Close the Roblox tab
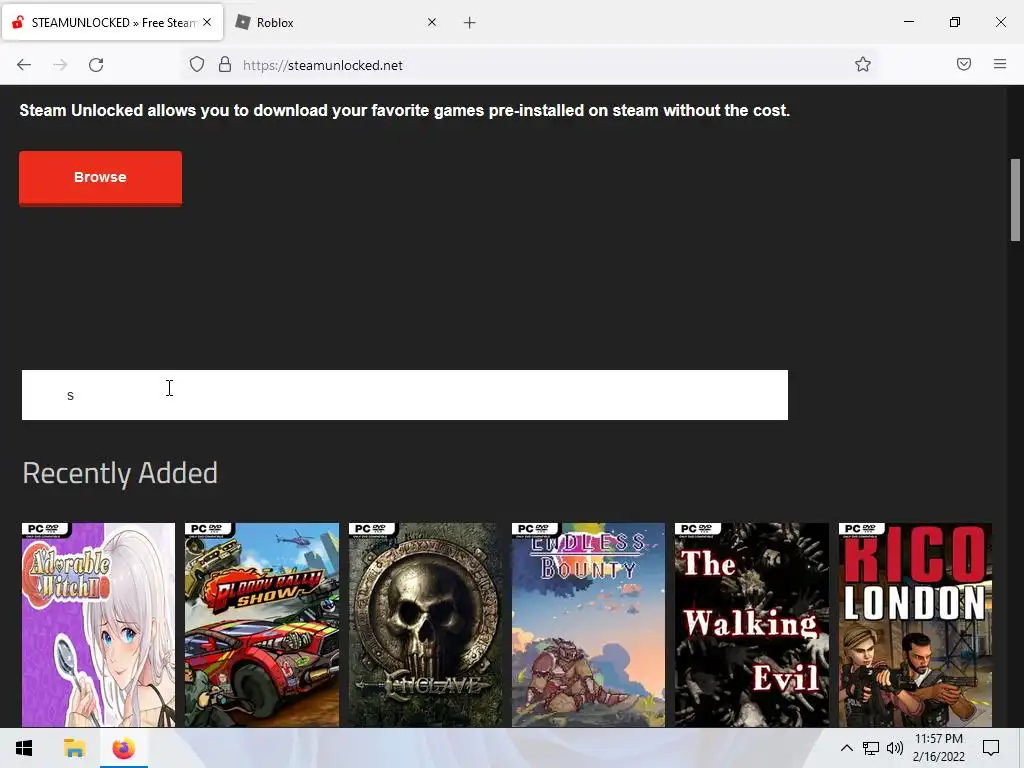Image resolution: width=1024 pixels, height=768 pixels. pyautogui.click(x=432, y=22)
